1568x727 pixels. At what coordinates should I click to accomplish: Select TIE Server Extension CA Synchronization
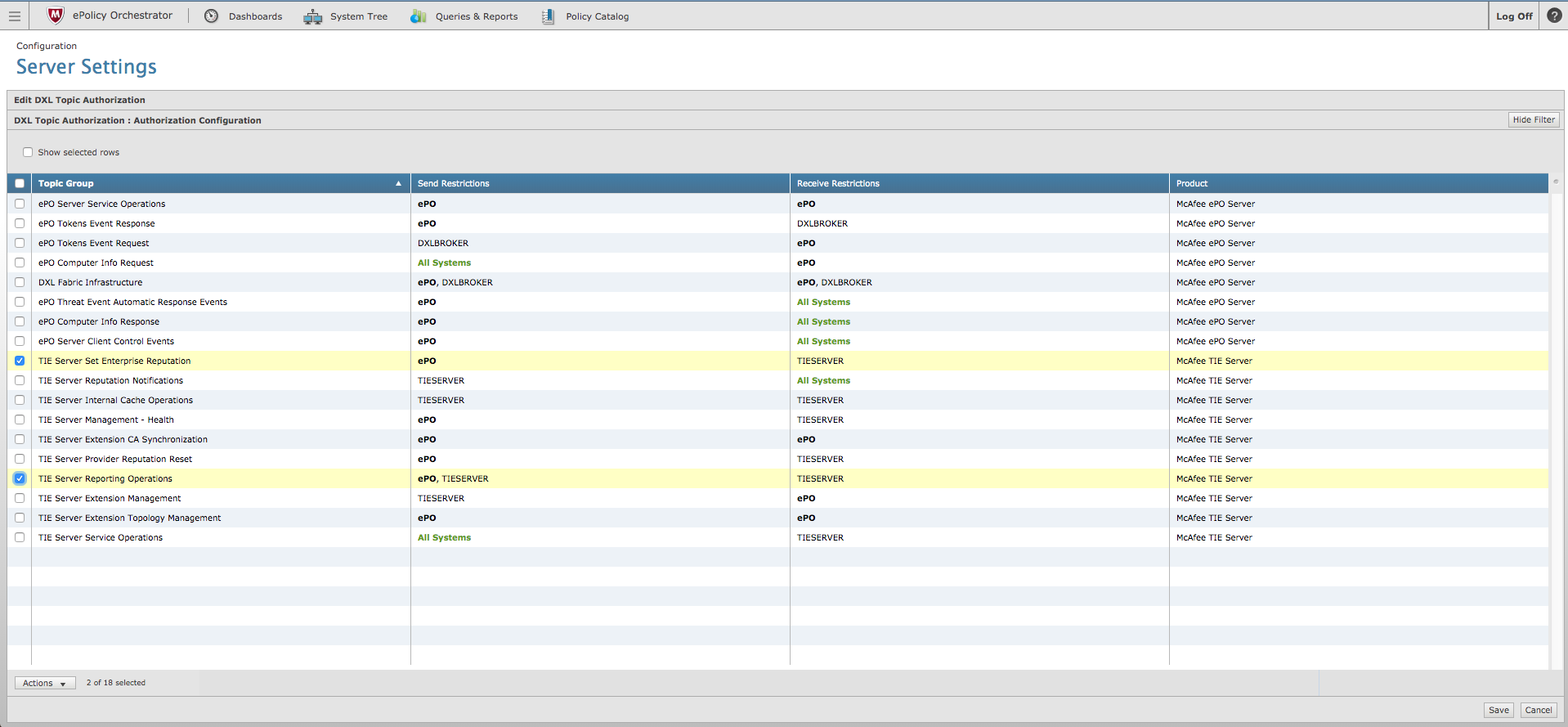tap(123, 439)
